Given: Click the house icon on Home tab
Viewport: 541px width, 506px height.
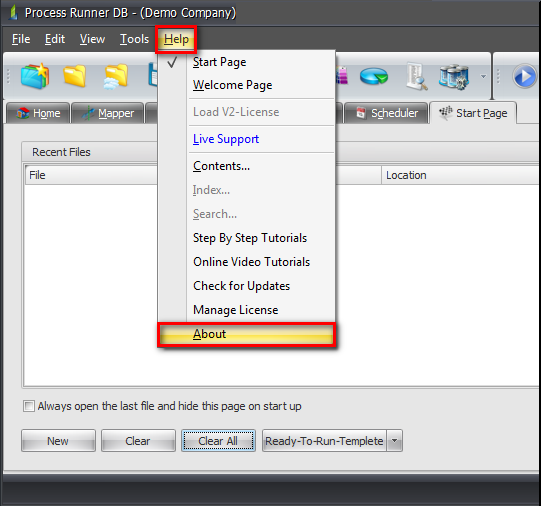Looking at the screenshot, I should [x=23, y=113].
